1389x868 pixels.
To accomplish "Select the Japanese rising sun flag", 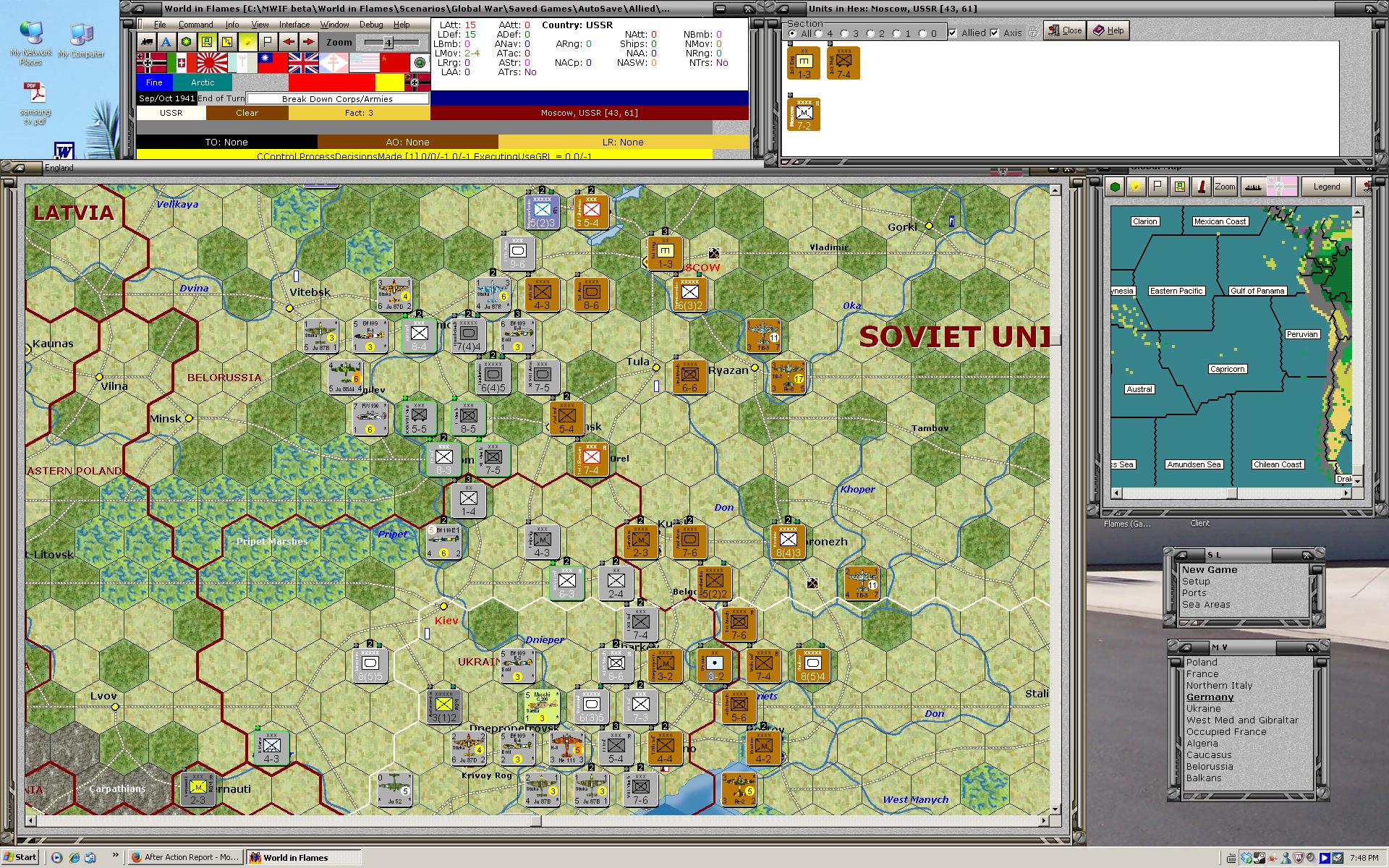I will [x=212, y=63].
